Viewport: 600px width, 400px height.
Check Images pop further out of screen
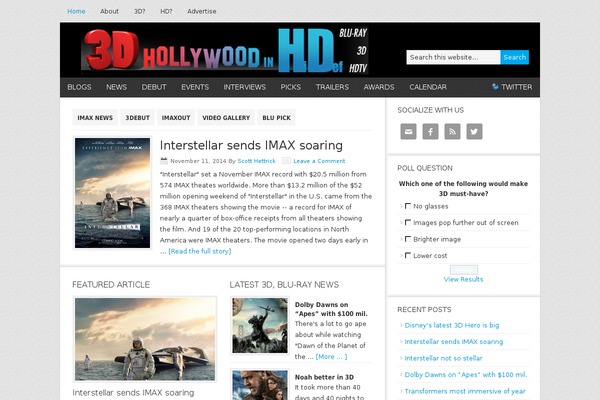point(408,222)
